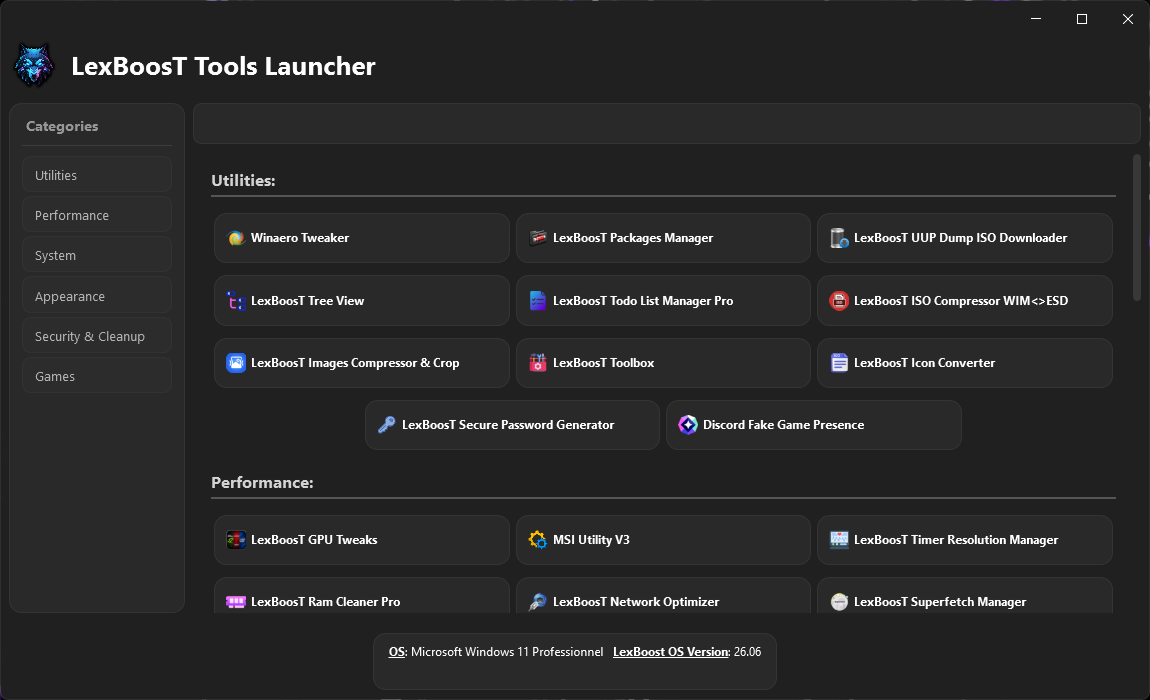Screen dimensions: 1150x700
Task: Click 'Microsoft Windows 11 Professionnel' text
Action: point(507,652)
